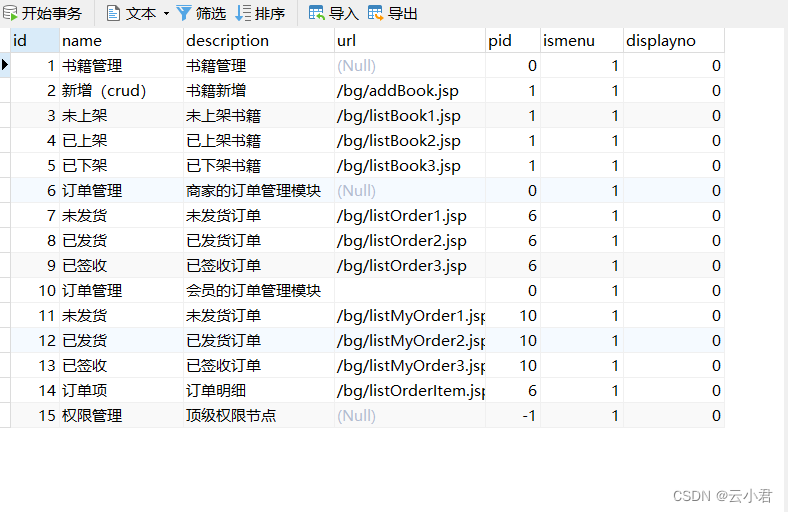The width and height of the screenshot is (788, 512).
Task: Click the Import (导入) icon
Action: pos(317,13)
